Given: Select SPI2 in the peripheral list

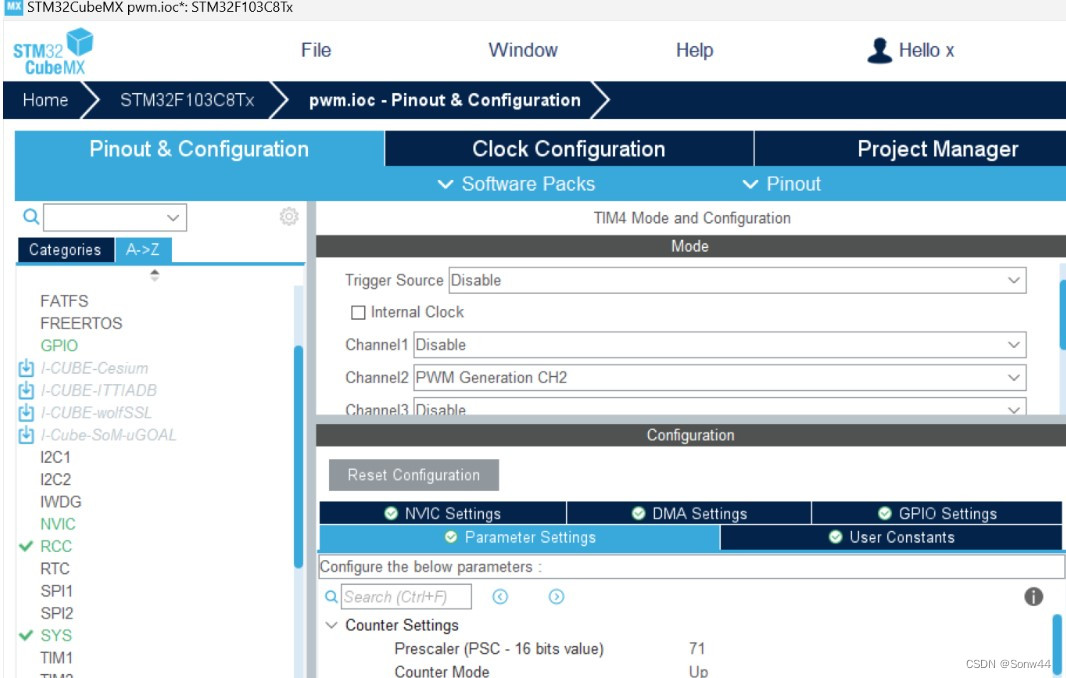Looking at the screenshot, I should point(56,613).
